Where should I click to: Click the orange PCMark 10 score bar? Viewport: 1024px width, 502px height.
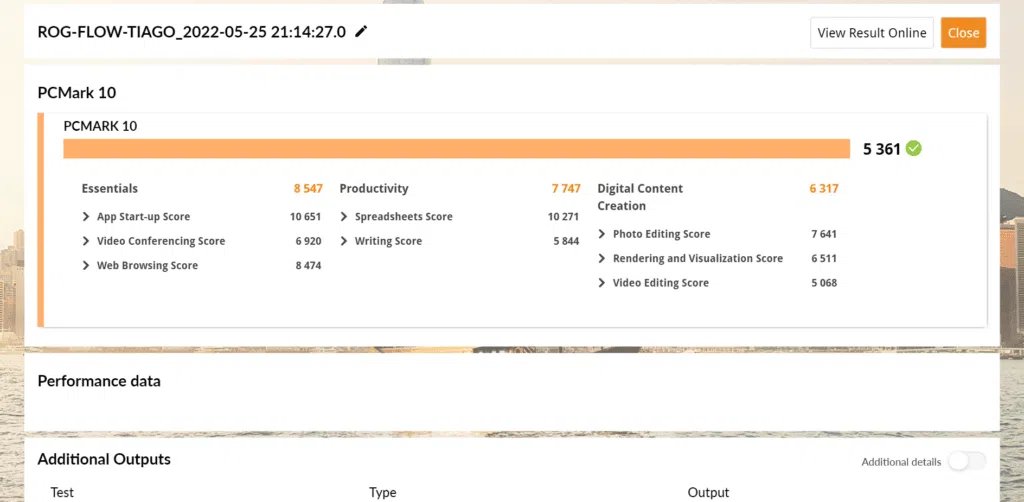(x=456, y=149)
